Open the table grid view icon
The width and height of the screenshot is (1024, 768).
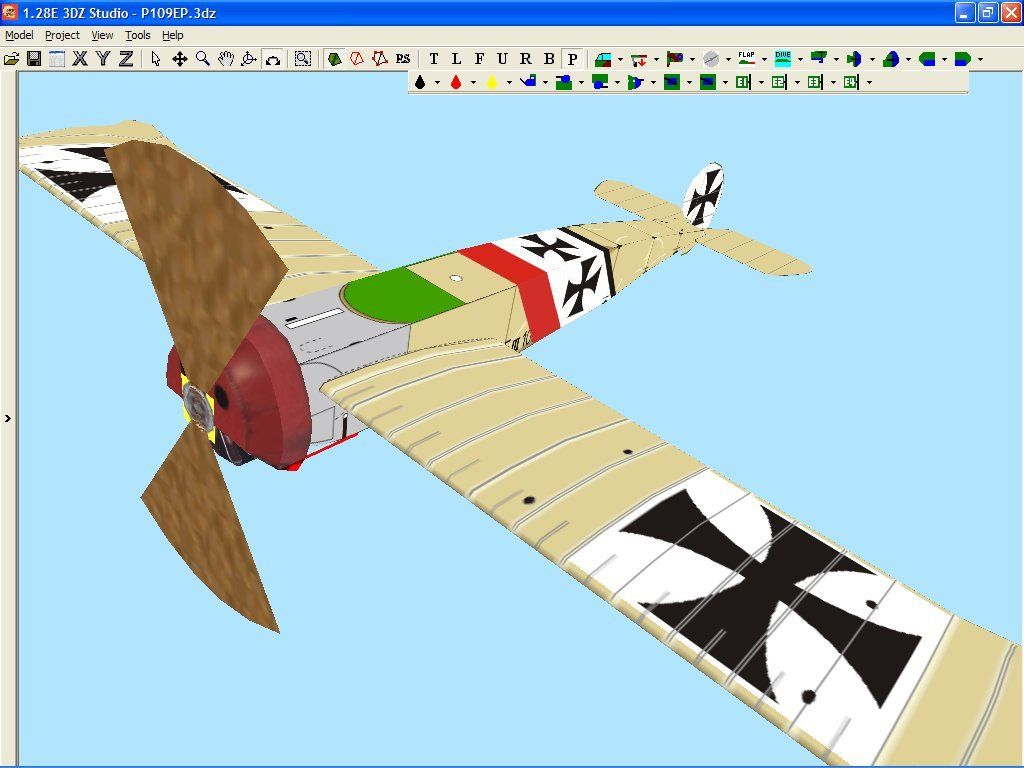point(57,59)
